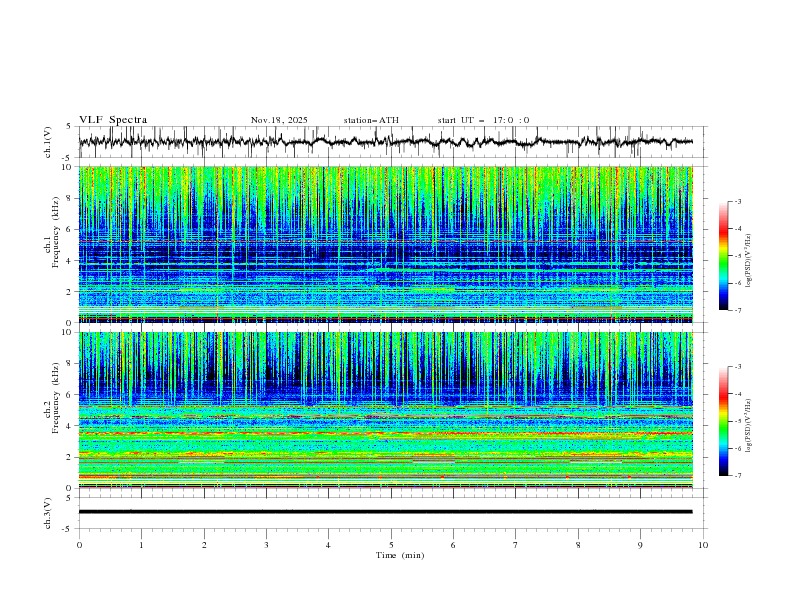Image resolution: width=792 pixels, height=612 pixels.
Task: Click the ch.1 frequency axis "10" tick label
Action: 69,167
